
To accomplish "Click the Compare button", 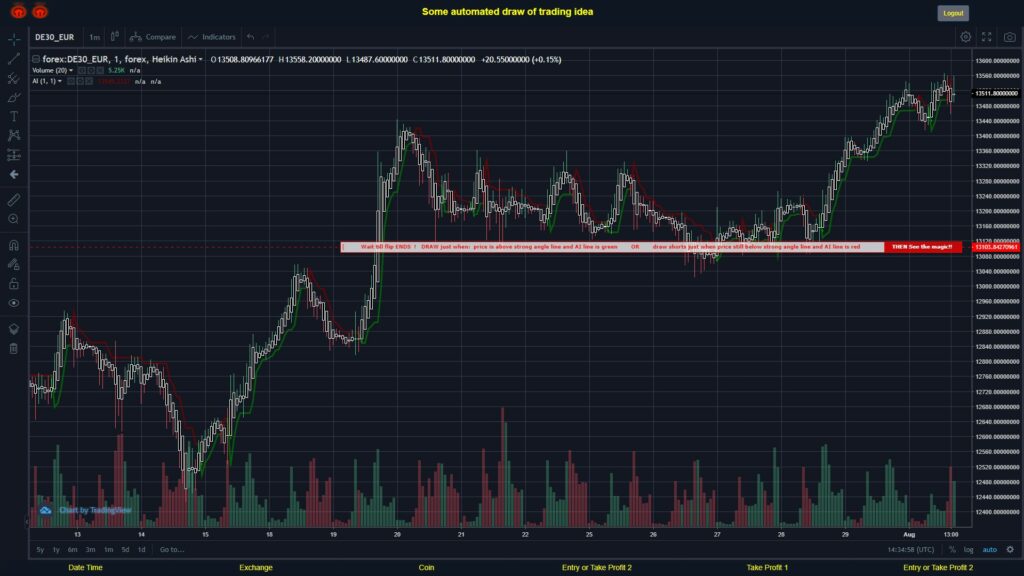I will click(153, 37).
